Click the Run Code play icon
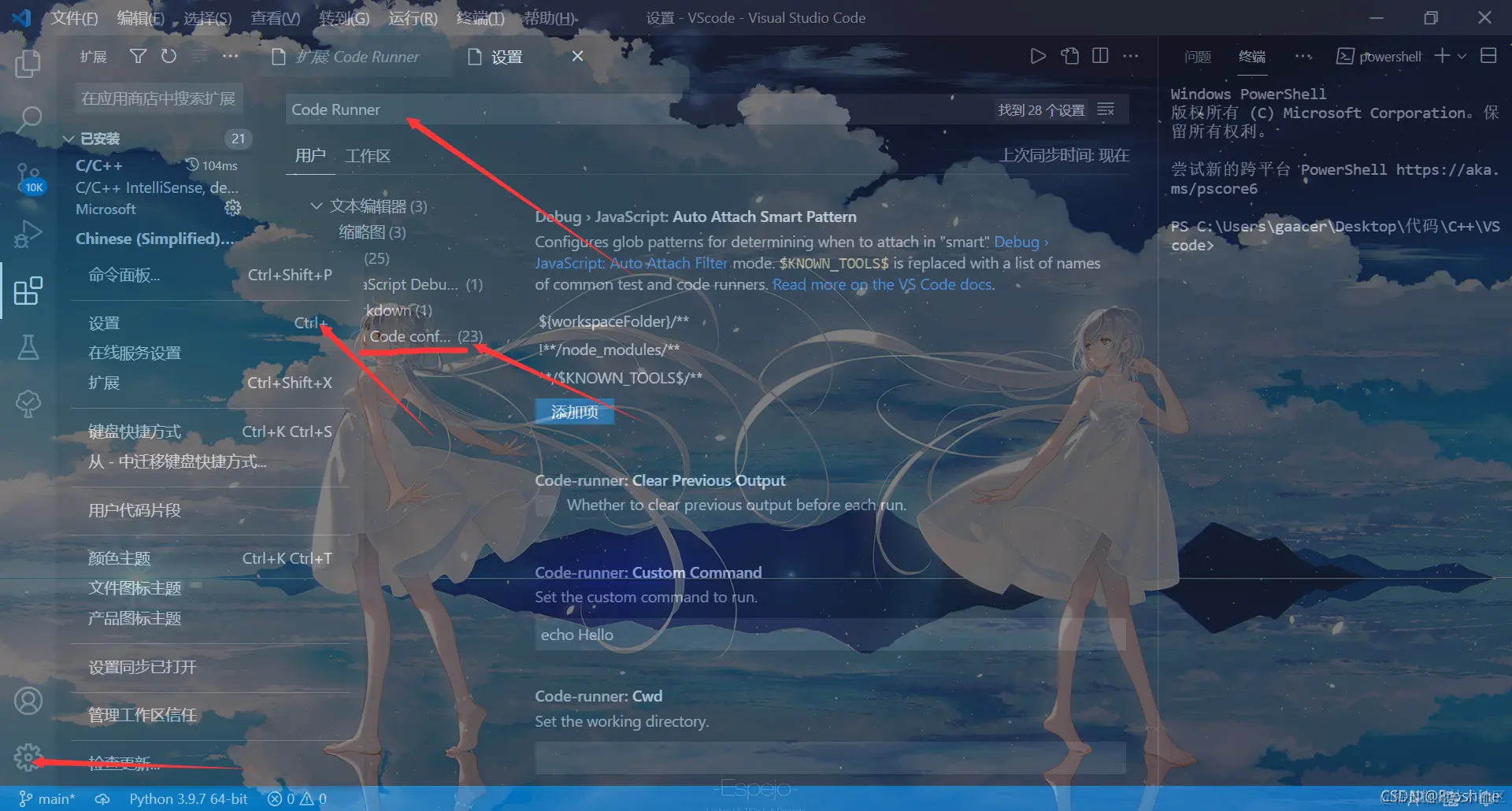Image resolution: width=1512 pixels, height=811 pixels. pos(1038,56)
